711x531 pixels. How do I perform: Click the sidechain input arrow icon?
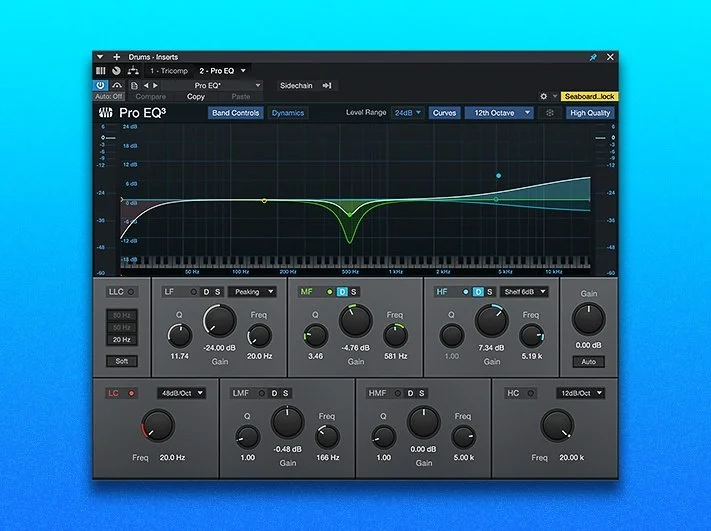(327, 85)
